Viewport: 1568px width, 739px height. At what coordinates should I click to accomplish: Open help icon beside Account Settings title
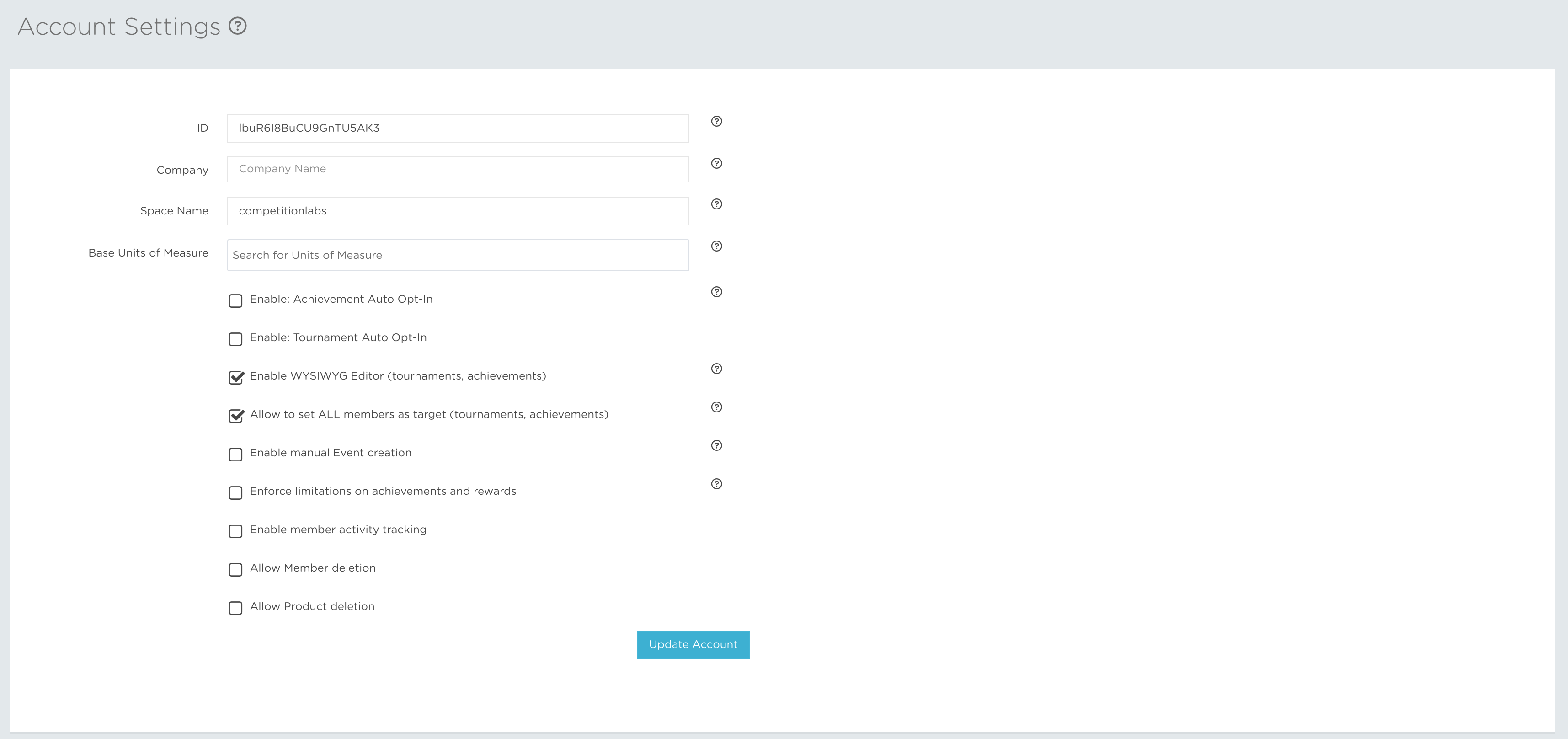point(237,26)
